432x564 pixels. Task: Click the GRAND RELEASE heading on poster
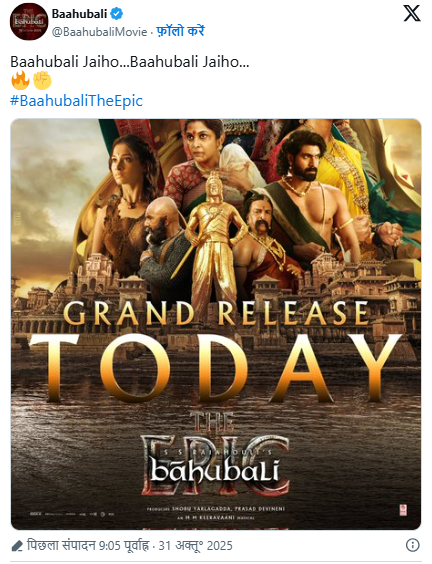coord(216,313)
